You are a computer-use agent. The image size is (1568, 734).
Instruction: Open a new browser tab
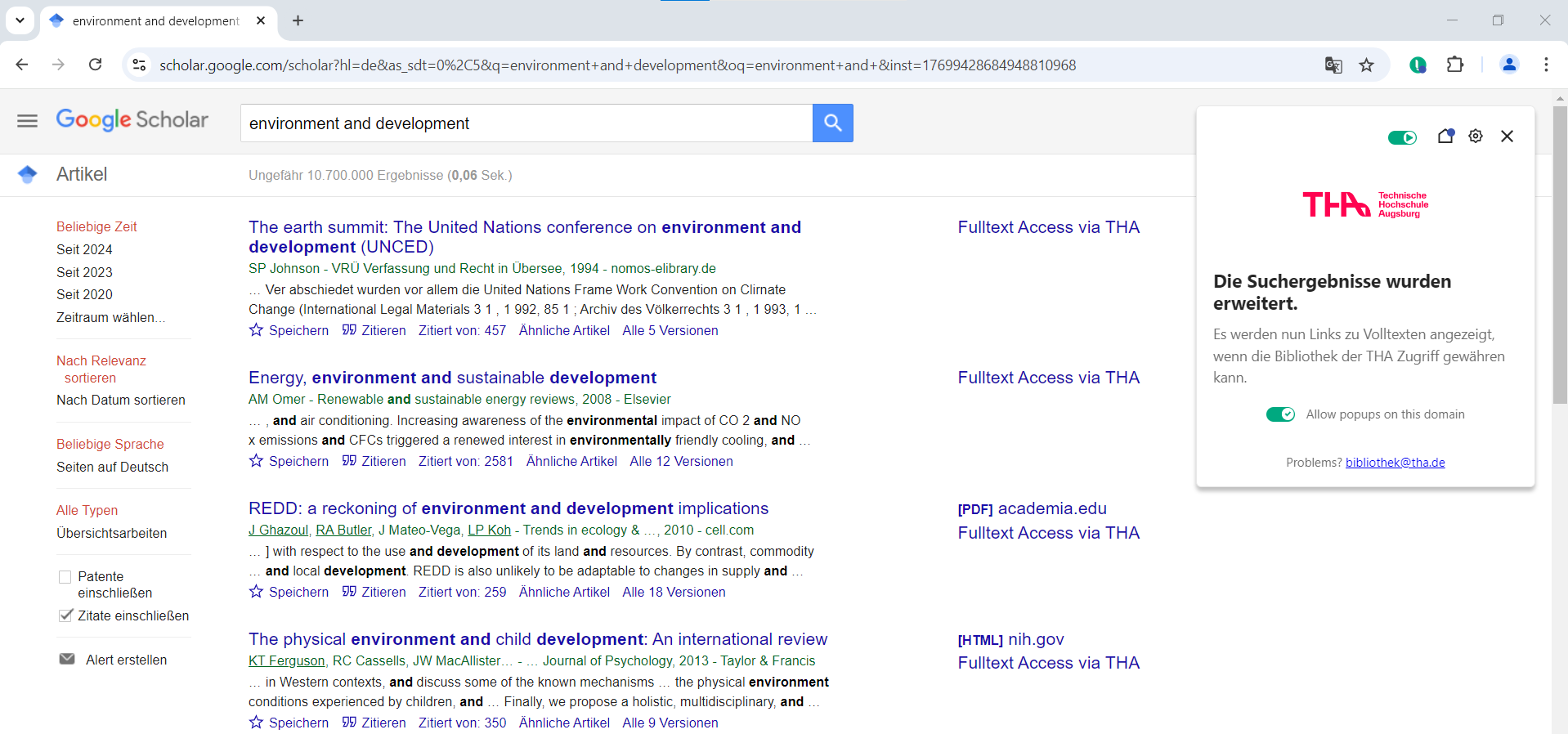(298, 20)
